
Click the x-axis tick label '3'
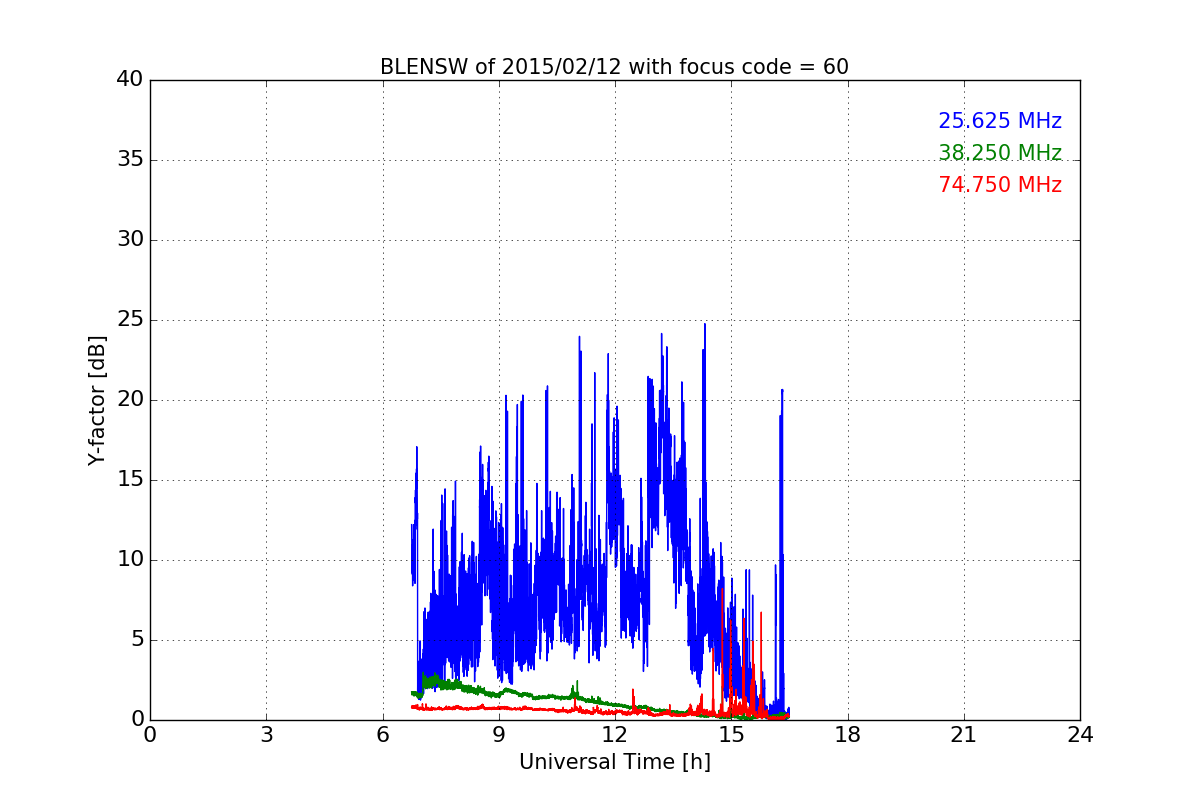coord(266,734)
